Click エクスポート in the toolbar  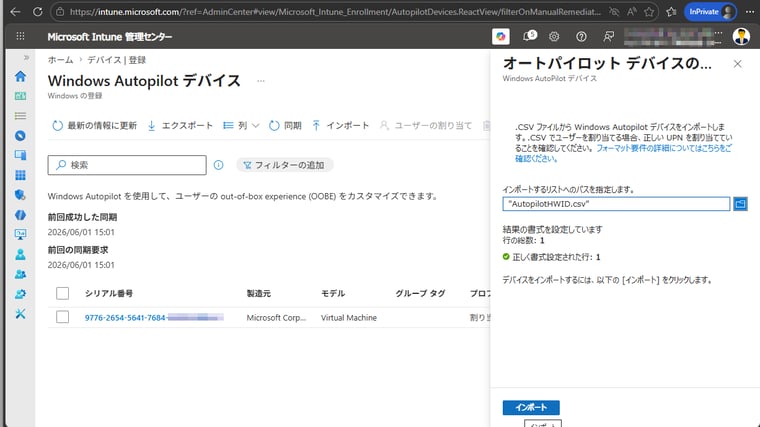pyautogui.click(x=180, y=126)
